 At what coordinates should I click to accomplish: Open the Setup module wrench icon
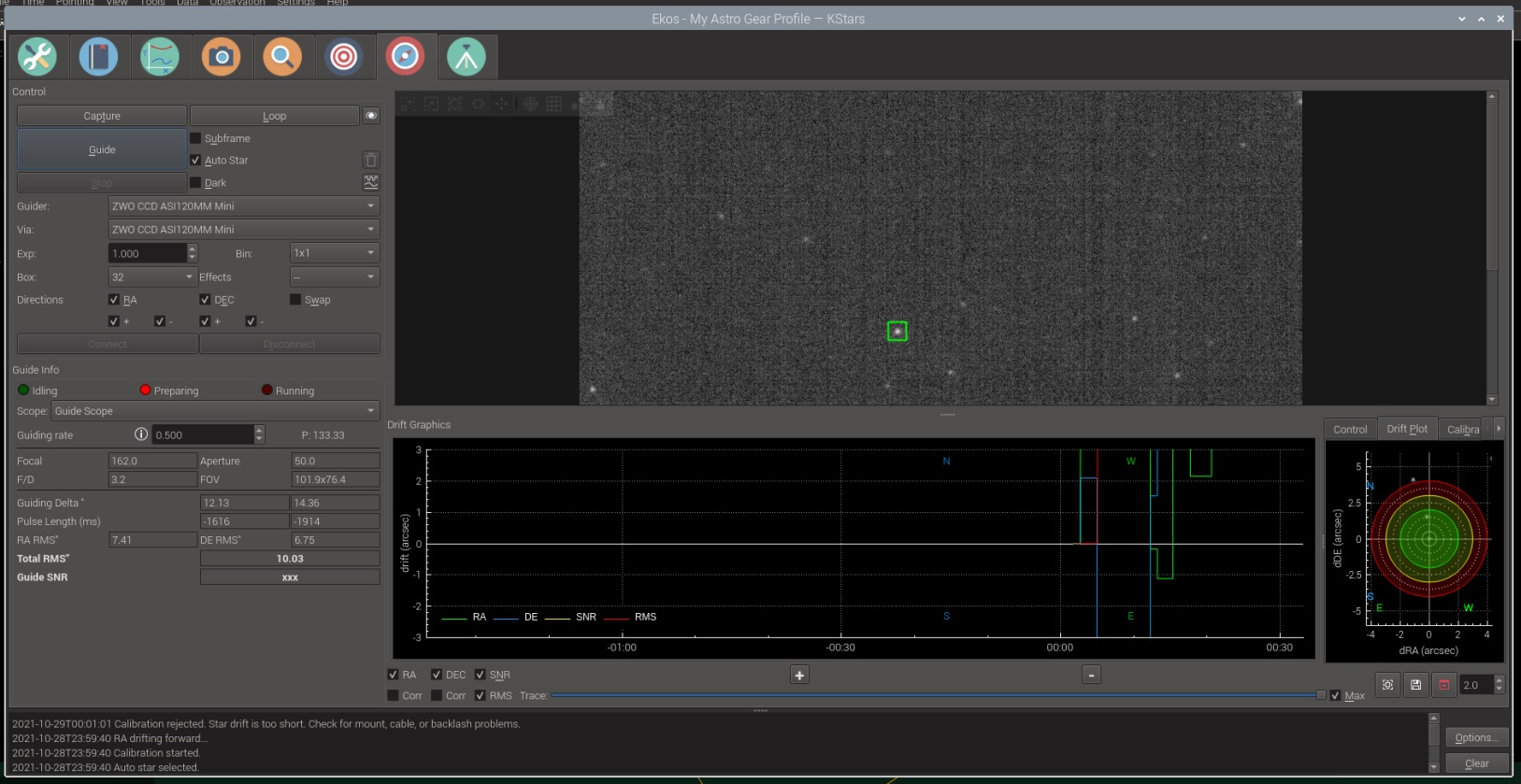tap(38, 57)
